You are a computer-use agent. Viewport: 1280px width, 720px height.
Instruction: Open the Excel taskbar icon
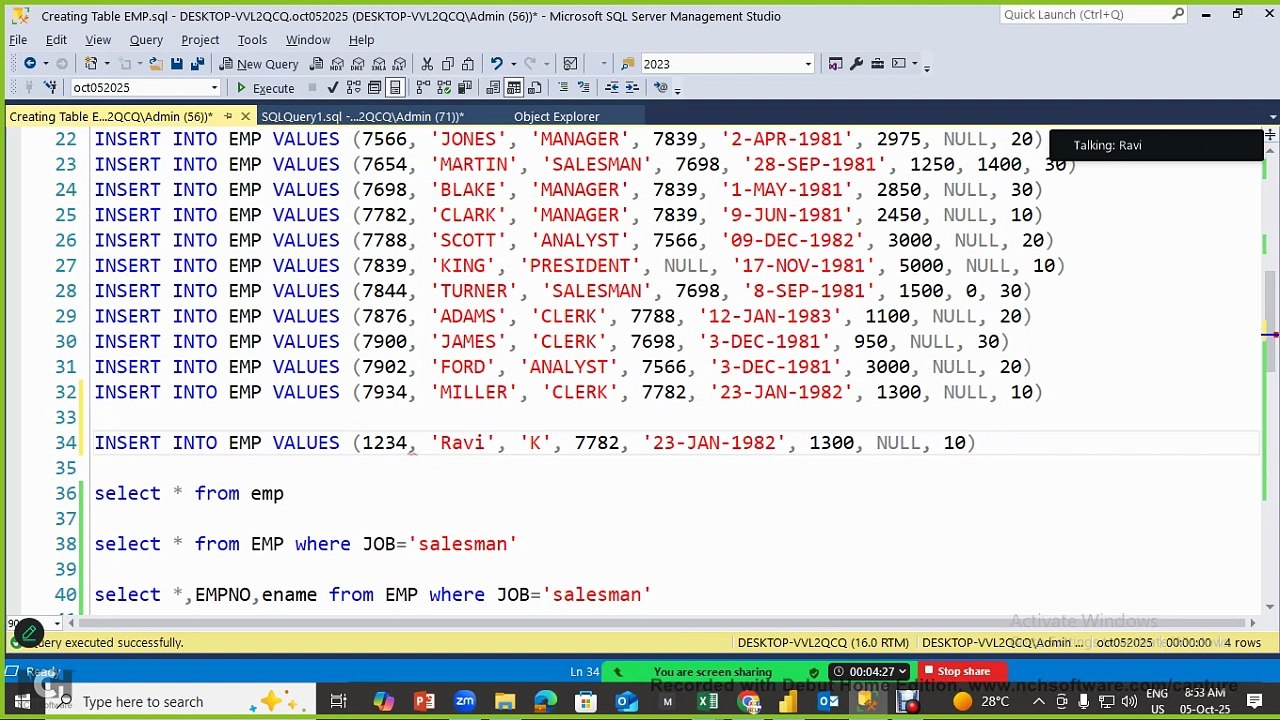(x=707, y=701)
